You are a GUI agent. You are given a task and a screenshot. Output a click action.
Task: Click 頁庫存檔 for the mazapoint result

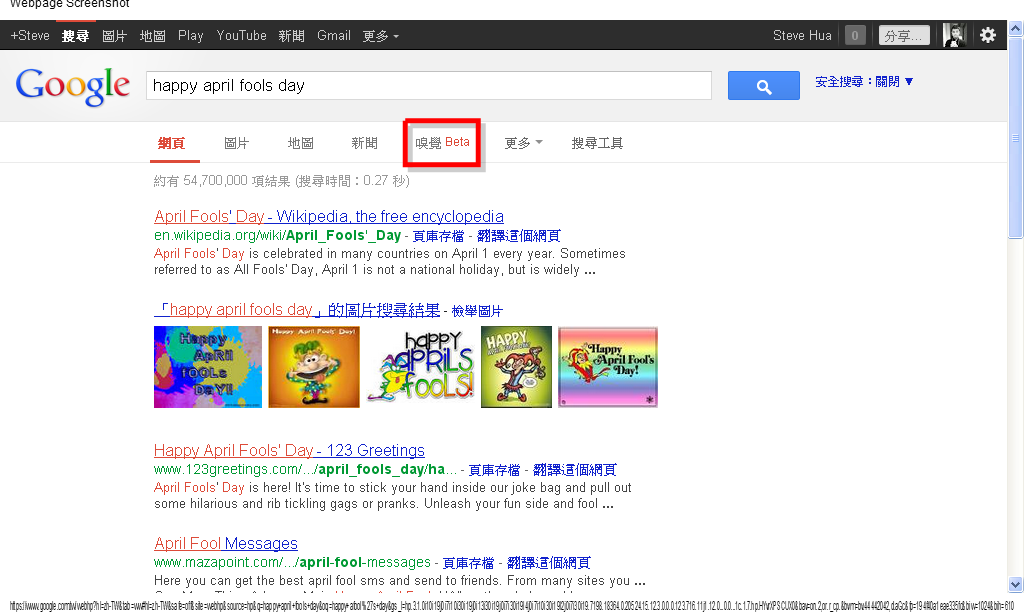[468, 563]
